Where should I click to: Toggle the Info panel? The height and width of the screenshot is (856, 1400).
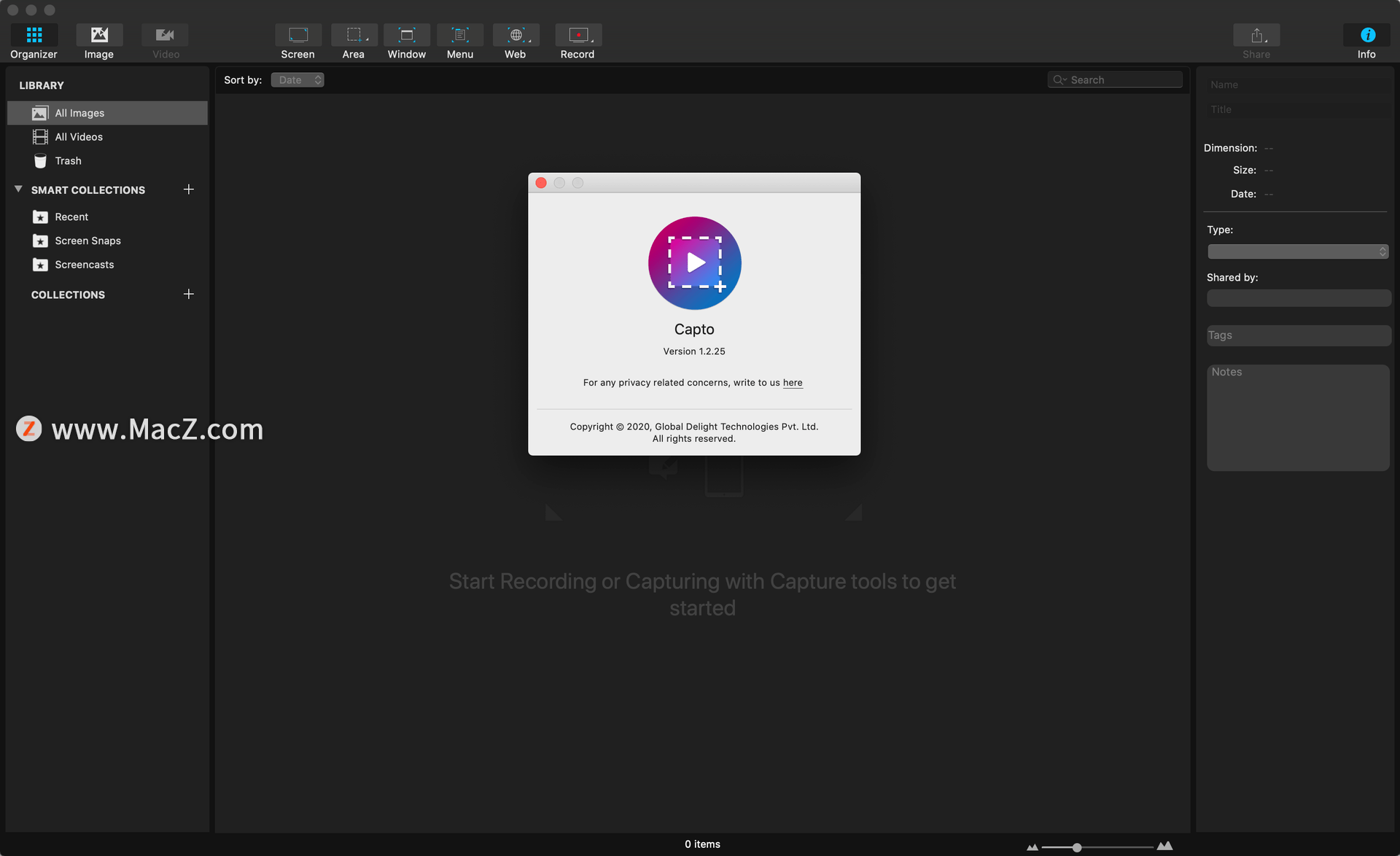1367,42
